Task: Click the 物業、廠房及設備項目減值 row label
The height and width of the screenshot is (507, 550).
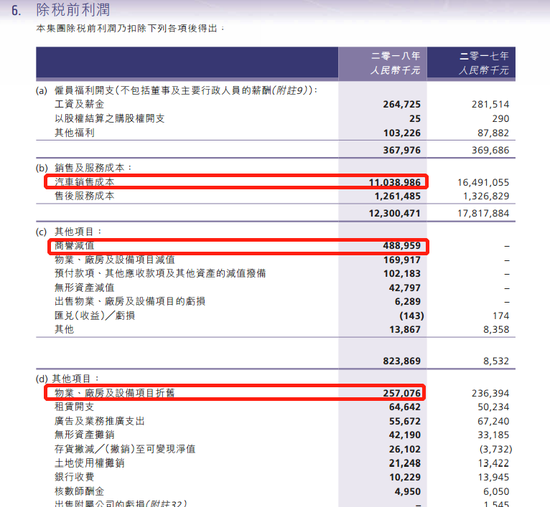Action: (115, 260)
